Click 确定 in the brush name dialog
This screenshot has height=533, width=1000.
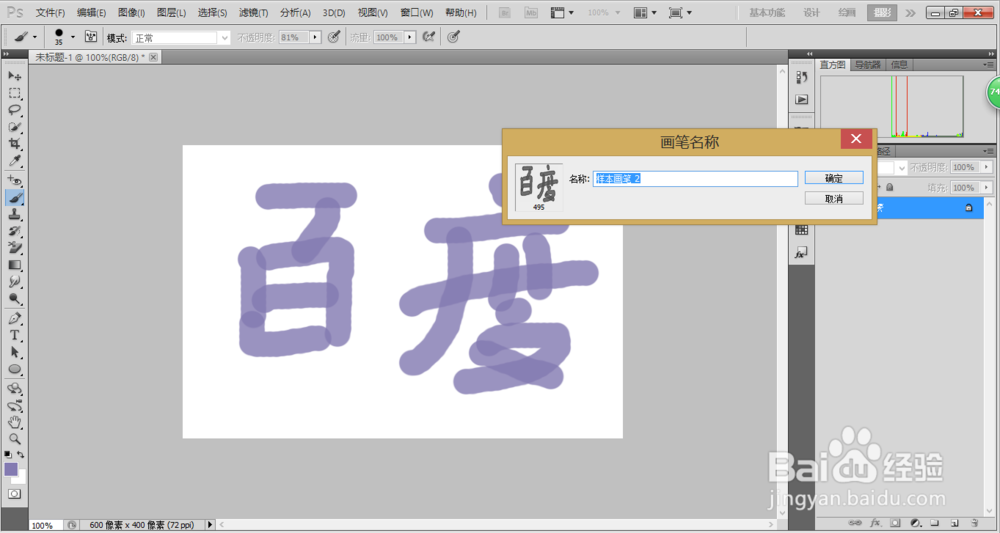[834, 179]
